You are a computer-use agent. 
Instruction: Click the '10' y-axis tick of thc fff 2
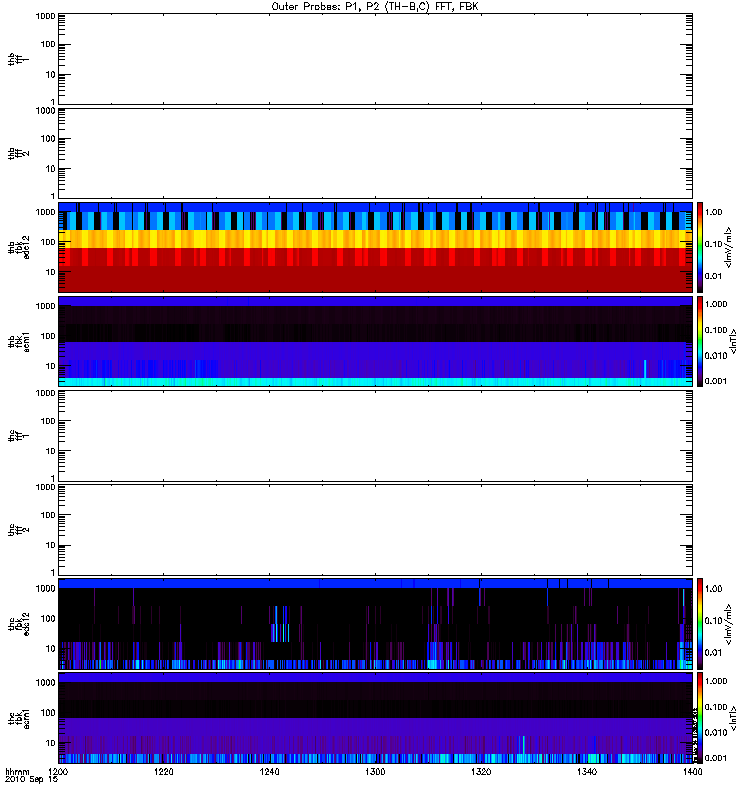tap(51, 545)
